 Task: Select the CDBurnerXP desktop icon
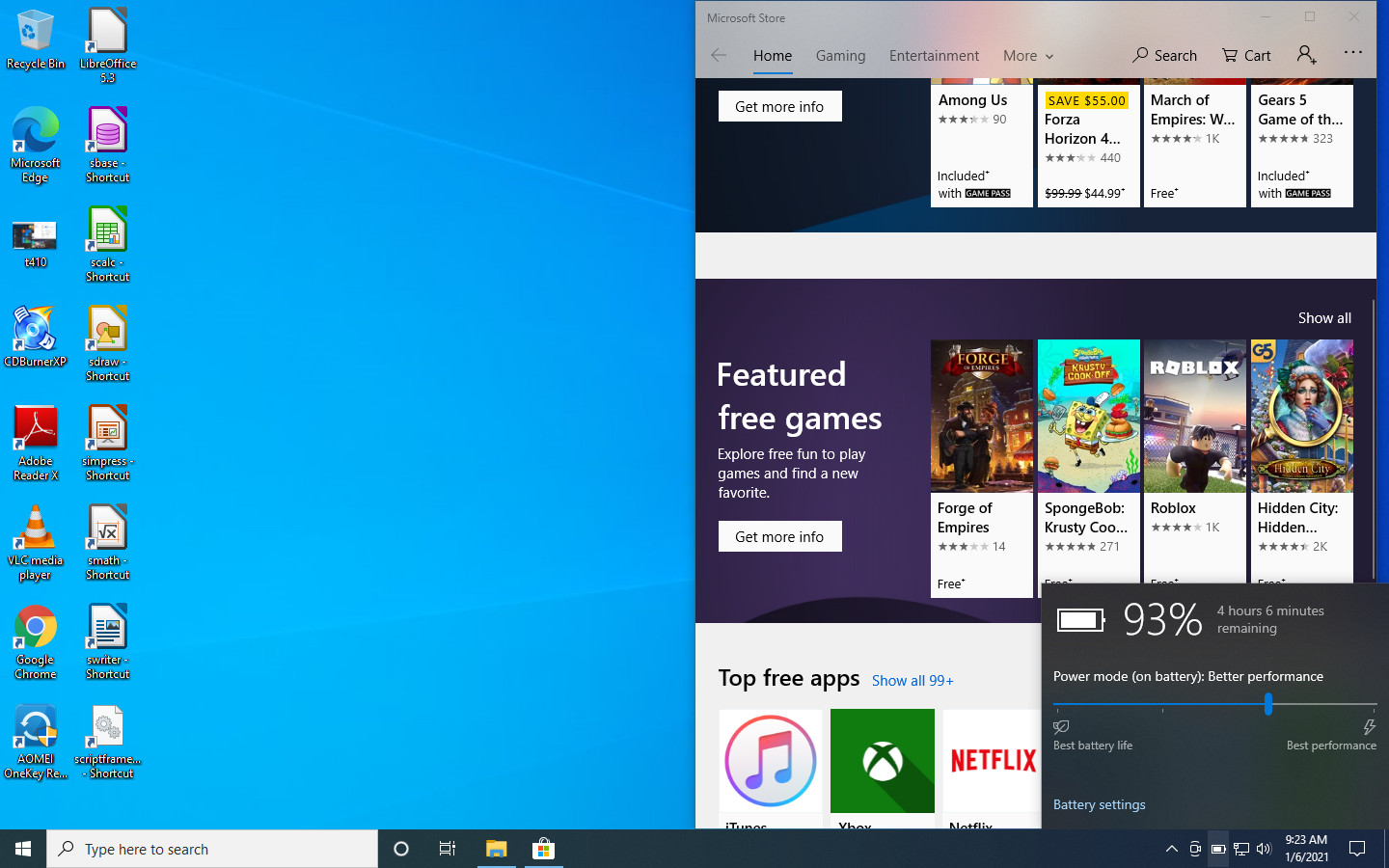click(36, 338)
